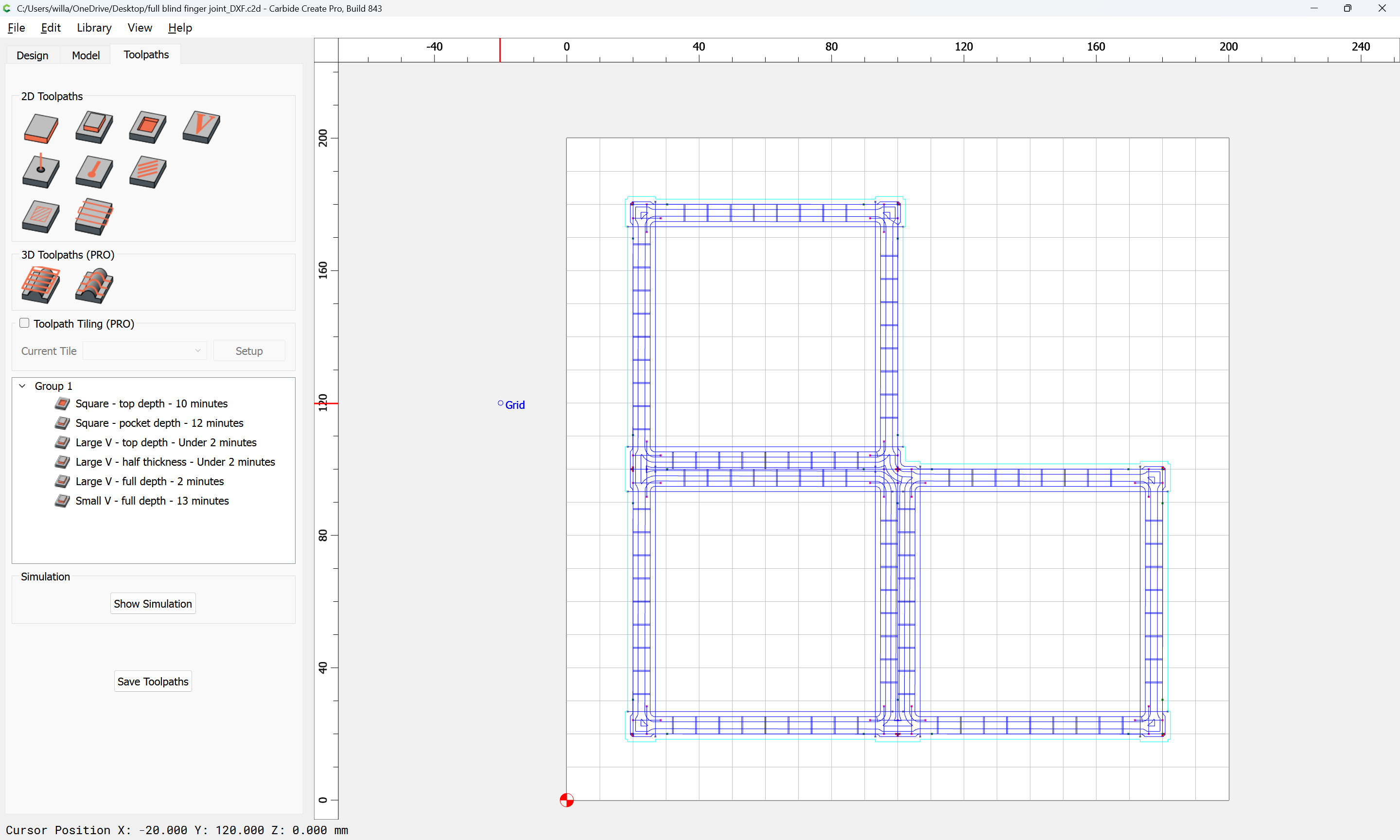Image resolution: width=1400 pixels, height=840 pixels.
Task: Select 'Large V - top depth - Under 2 minutes'
Action: point(166,443)
